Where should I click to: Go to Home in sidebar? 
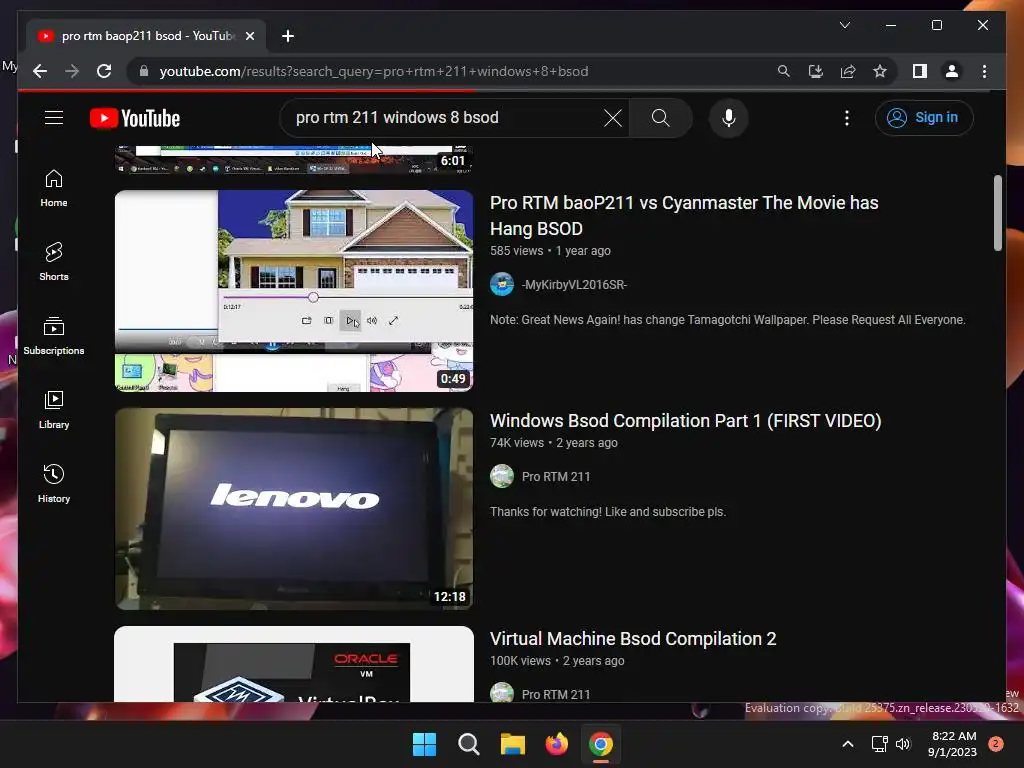(x=54, y=188)
